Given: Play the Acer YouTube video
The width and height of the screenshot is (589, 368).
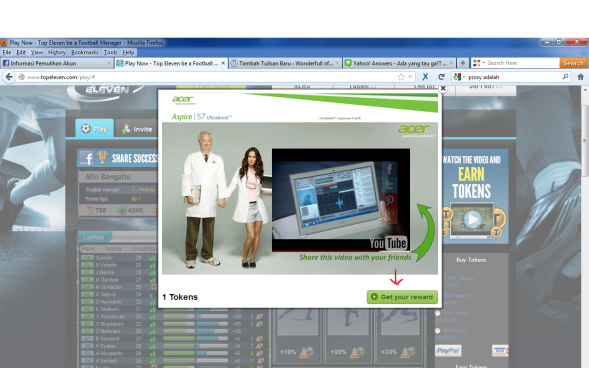Looking at the screenshot, I should 341,200.
